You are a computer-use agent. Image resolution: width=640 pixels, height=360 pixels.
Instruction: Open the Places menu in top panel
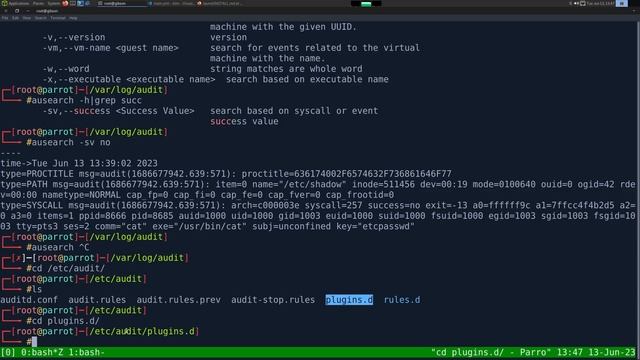click(38, 3)
